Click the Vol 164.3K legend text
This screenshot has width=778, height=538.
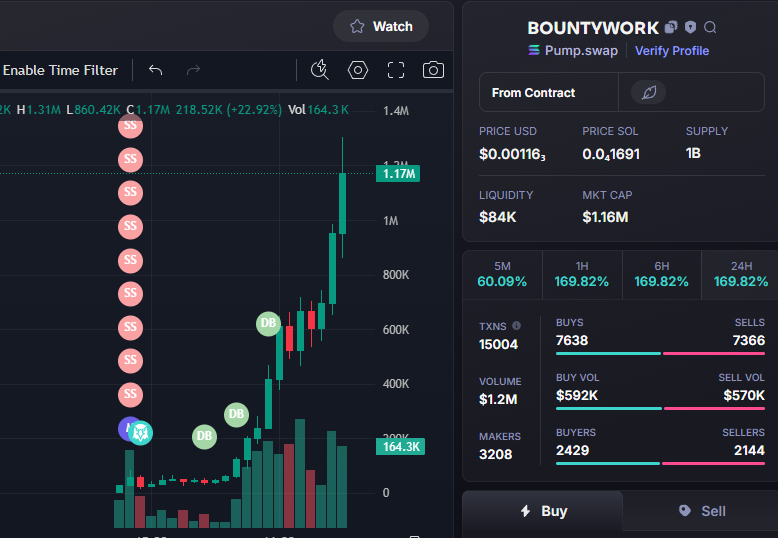point(319,110)
